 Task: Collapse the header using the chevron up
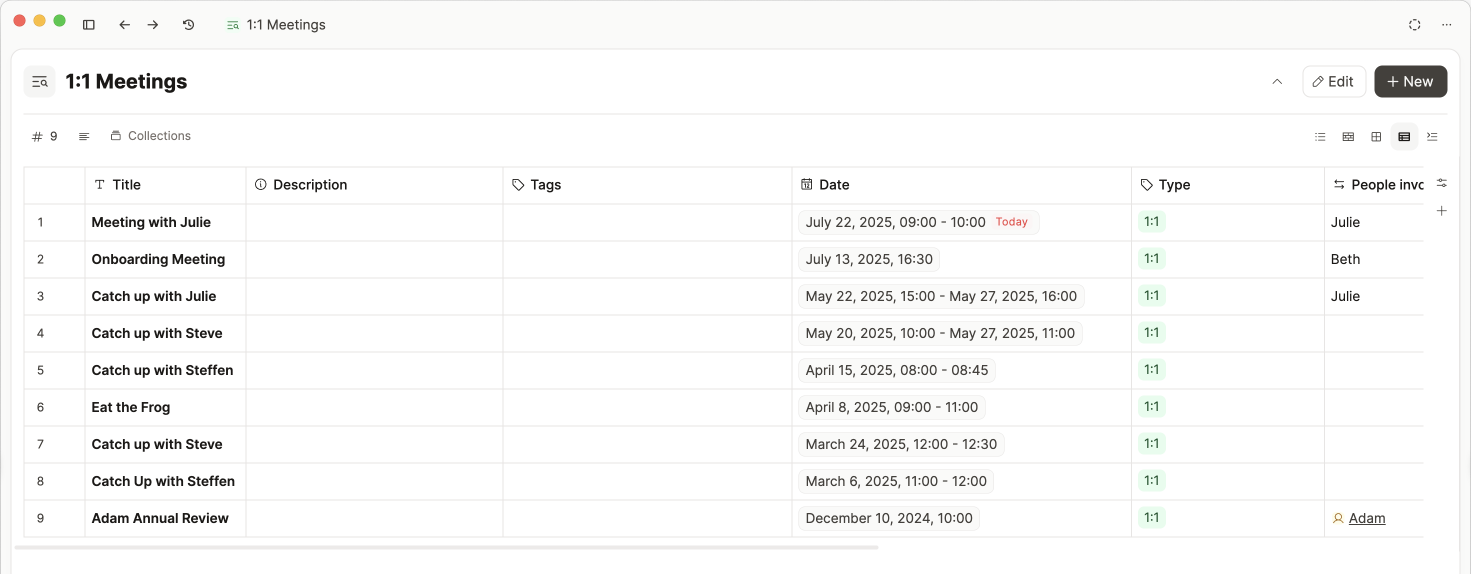[1277, 82]
